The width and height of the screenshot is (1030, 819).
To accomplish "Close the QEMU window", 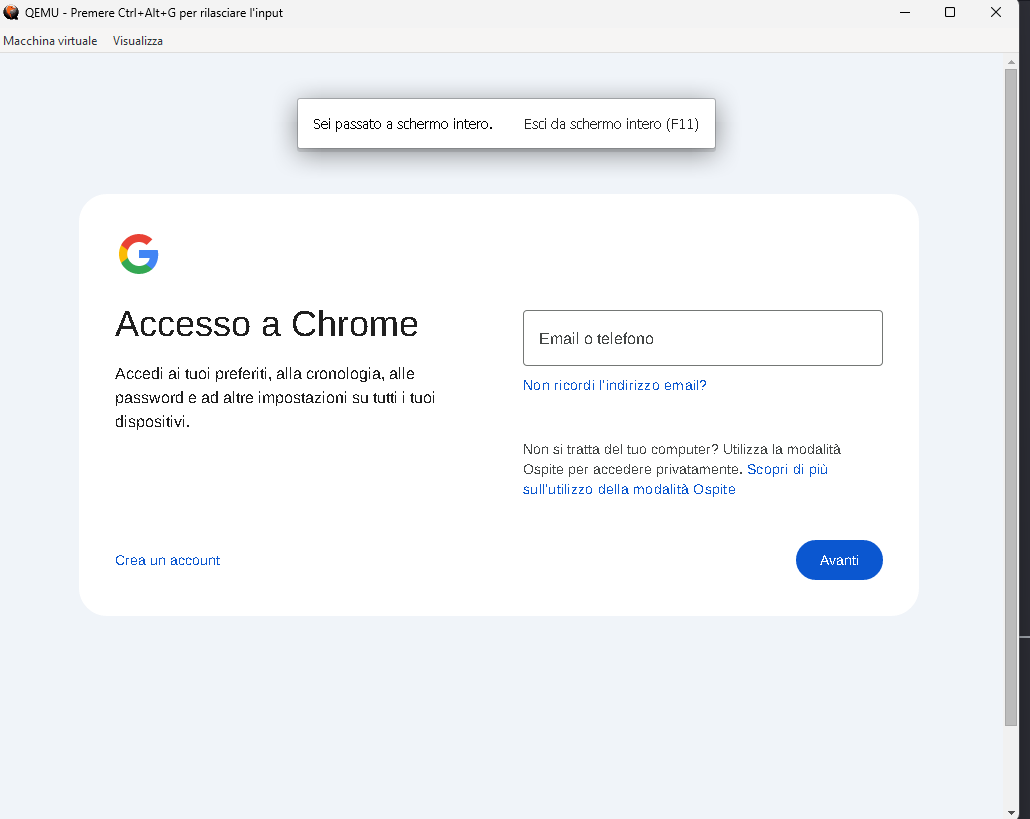I will 996,12.
